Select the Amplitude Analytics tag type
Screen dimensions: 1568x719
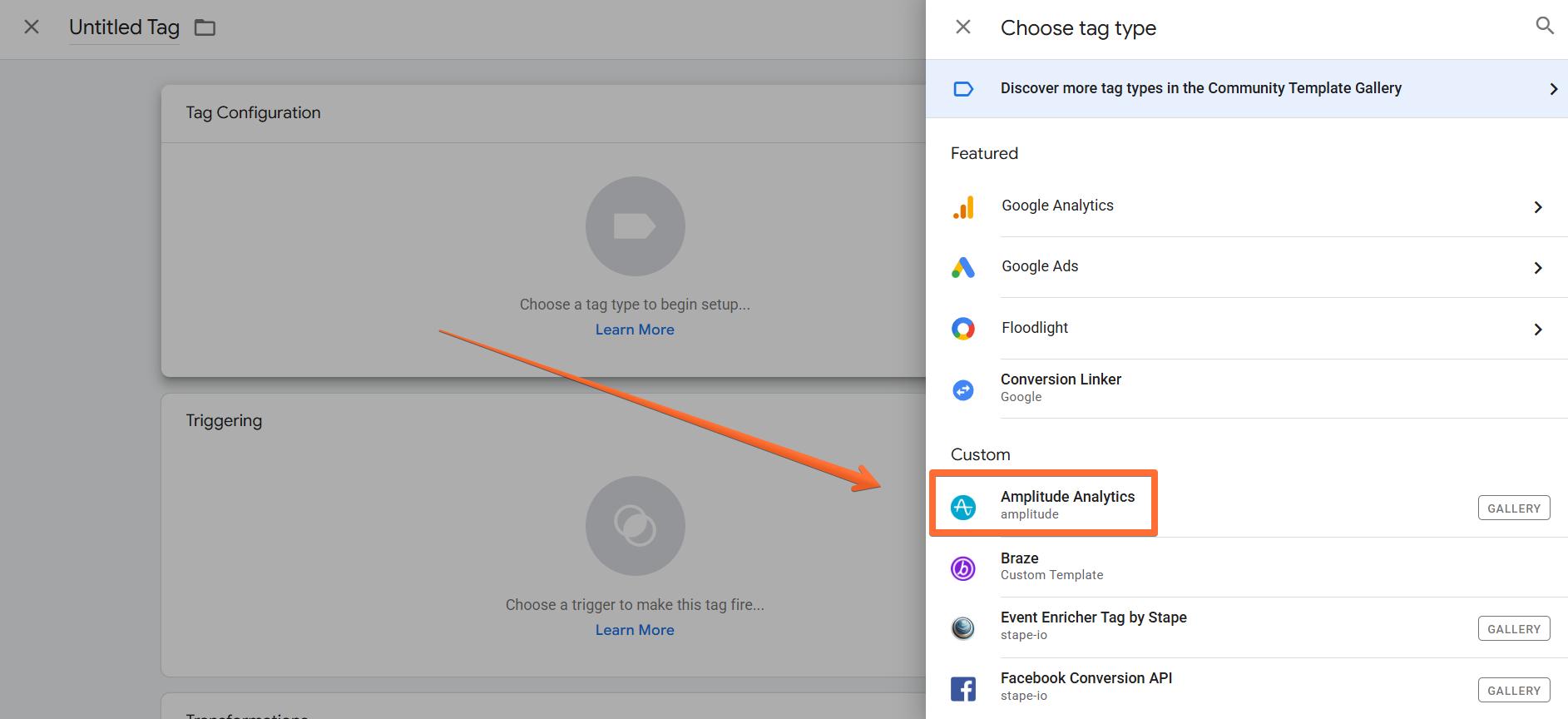tap(1247, 507)
